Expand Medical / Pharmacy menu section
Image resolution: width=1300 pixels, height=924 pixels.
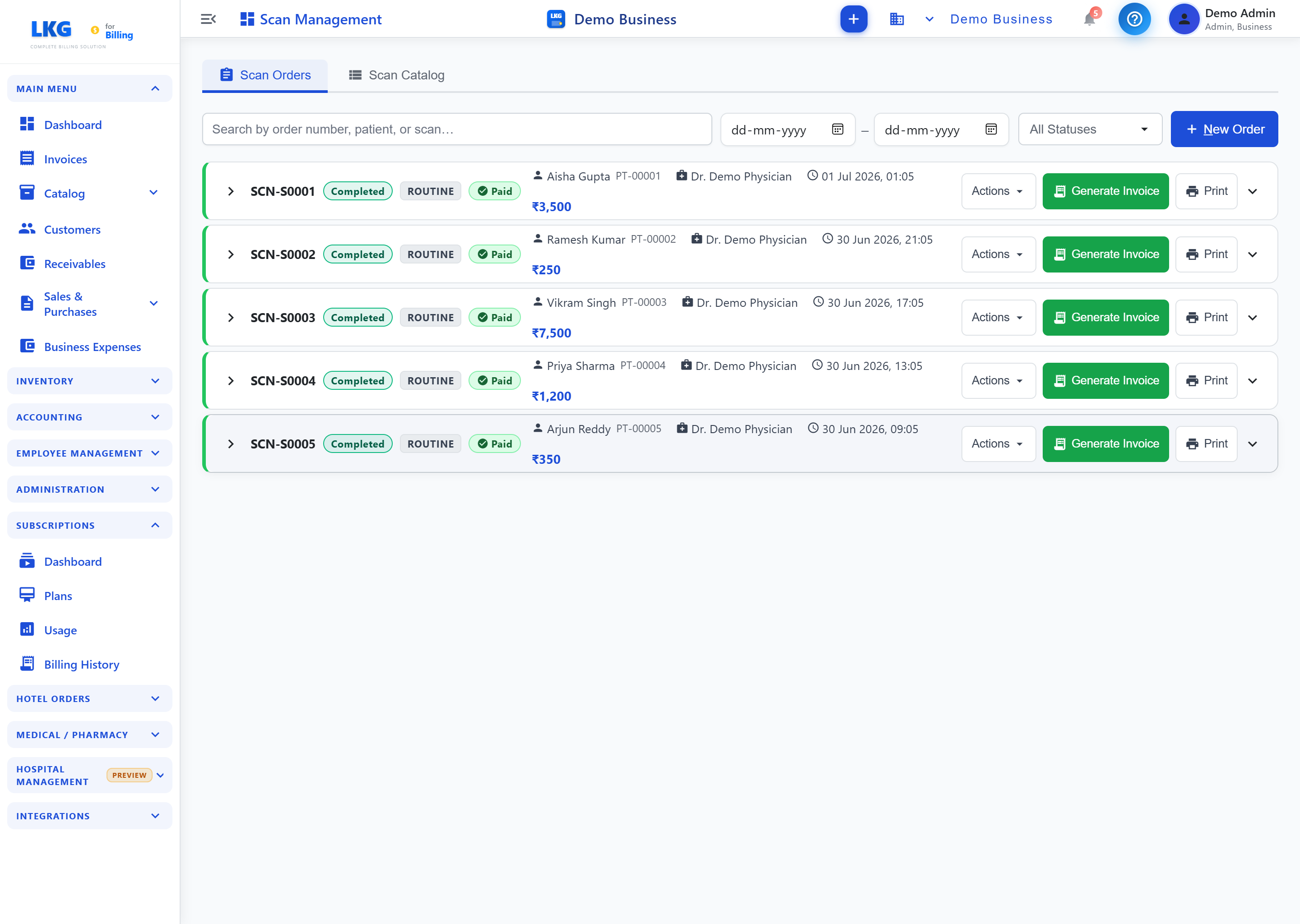coord(89,735)
